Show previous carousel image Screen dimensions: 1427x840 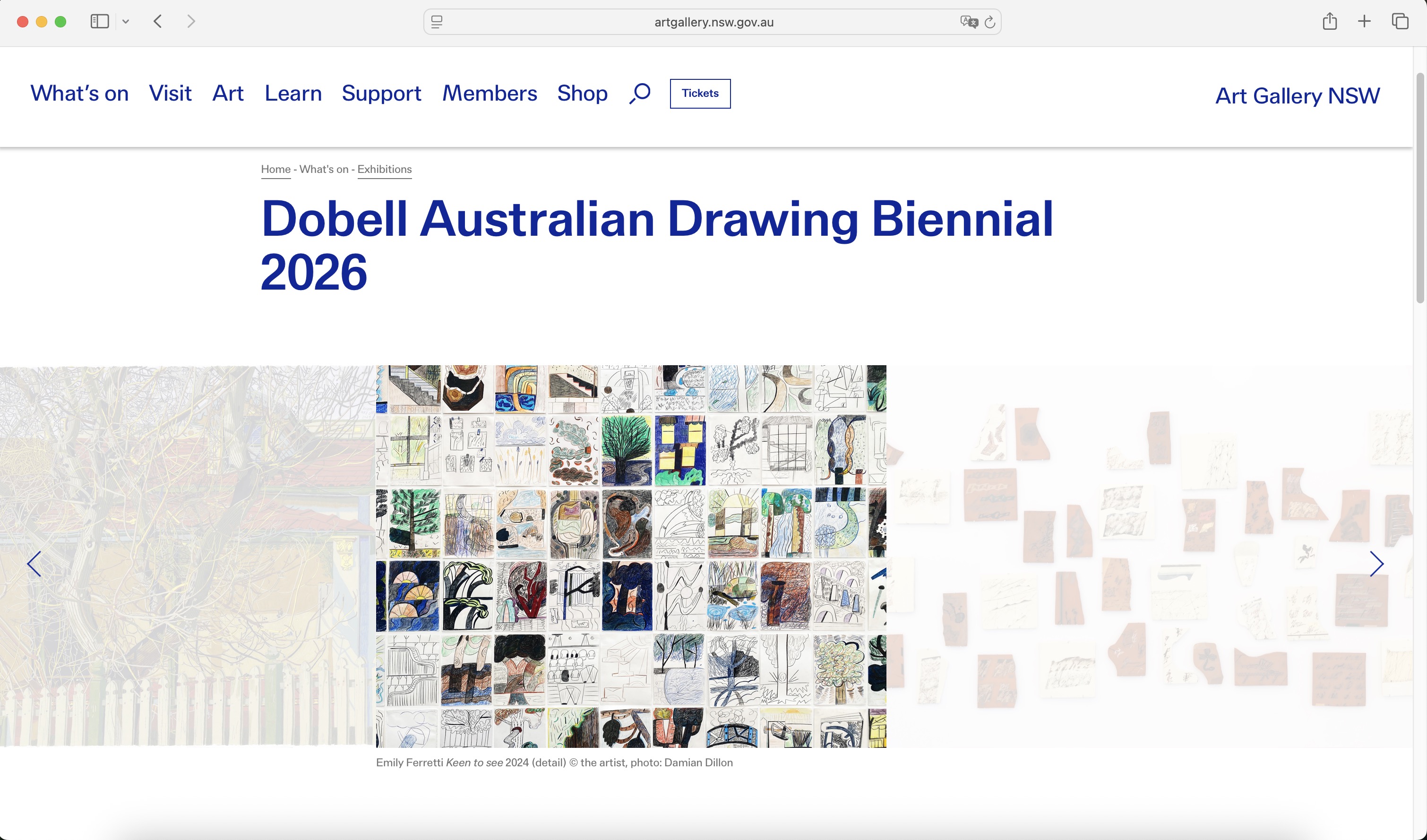coord(34,564)
